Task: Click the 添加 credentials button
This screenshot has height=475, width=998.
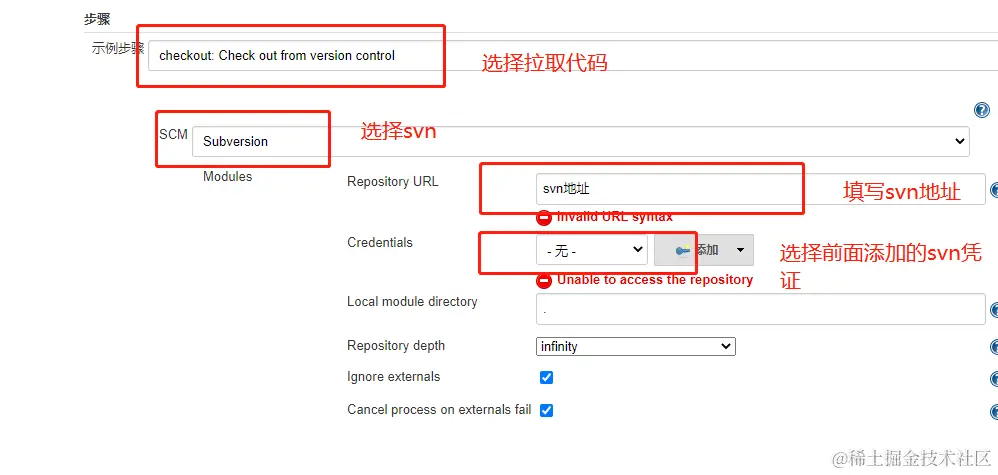Action: click(x=704, y=250)
